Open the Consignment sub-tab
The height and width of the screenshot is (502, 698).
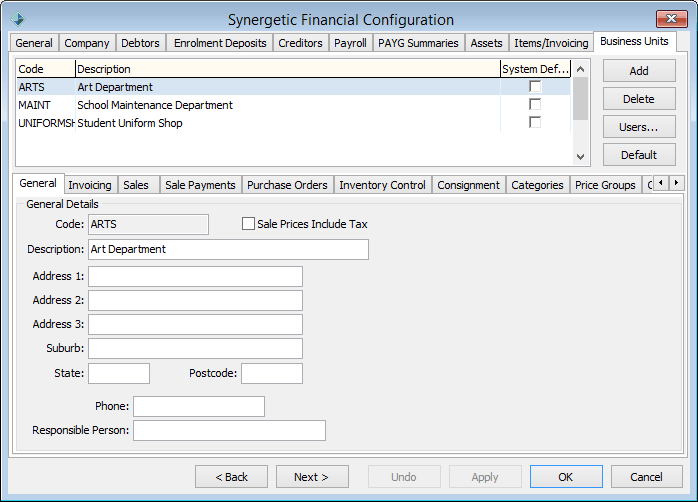click(x=468, y=185)
